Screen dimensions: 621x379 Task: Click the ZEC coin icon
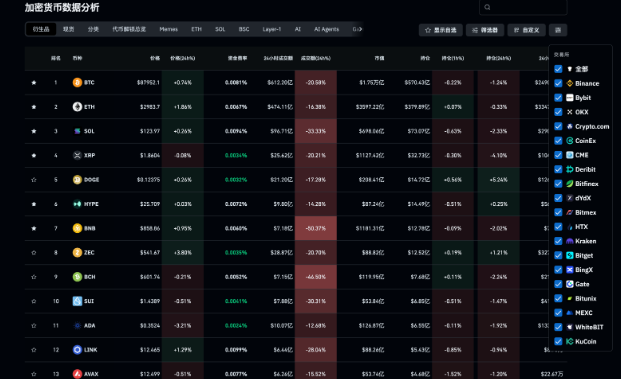(x=77, y=252)
